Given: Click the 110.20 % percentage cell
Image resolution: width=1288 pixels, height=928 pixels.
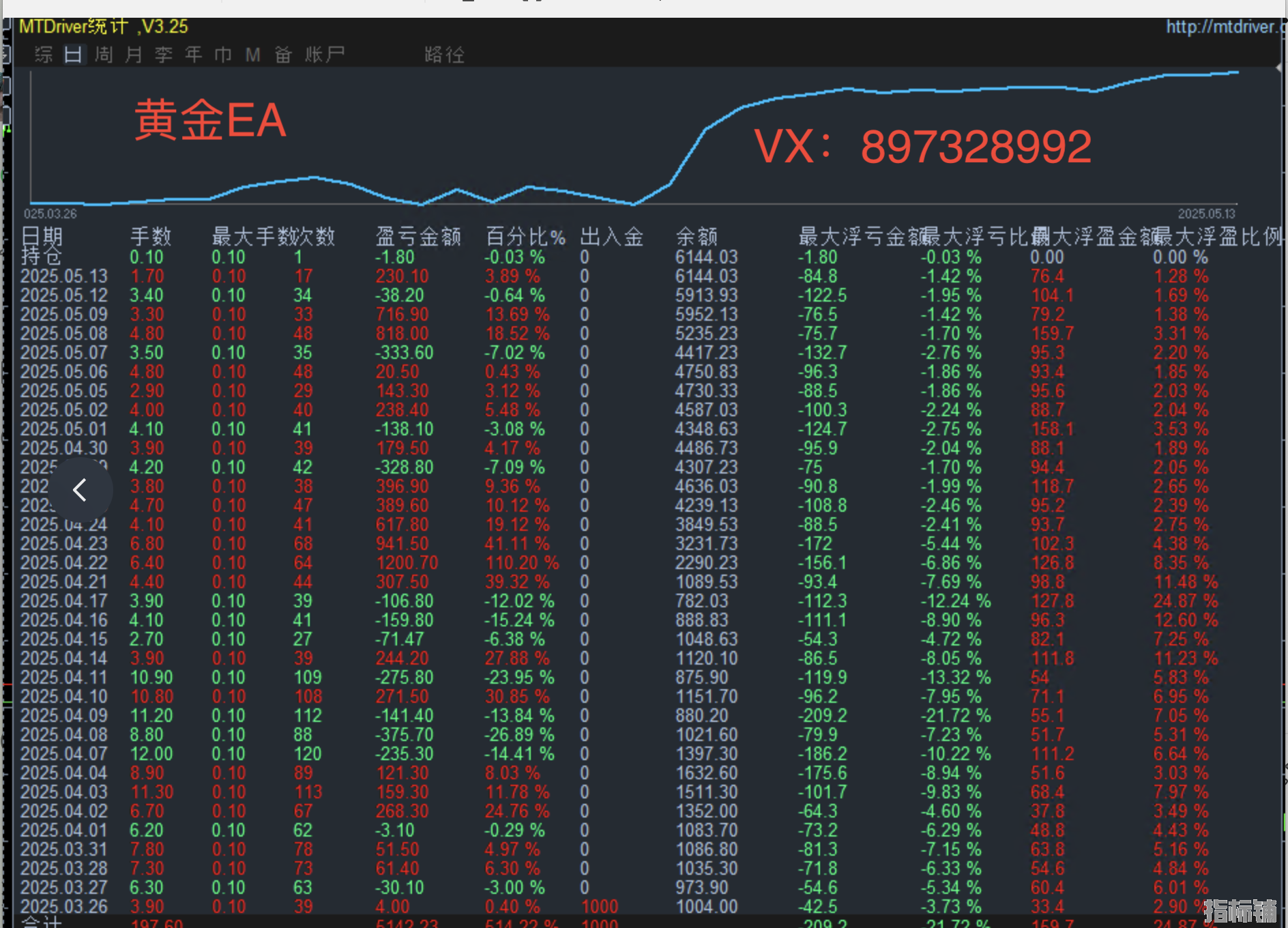Looking at the screenshot, I should point(522,563).
